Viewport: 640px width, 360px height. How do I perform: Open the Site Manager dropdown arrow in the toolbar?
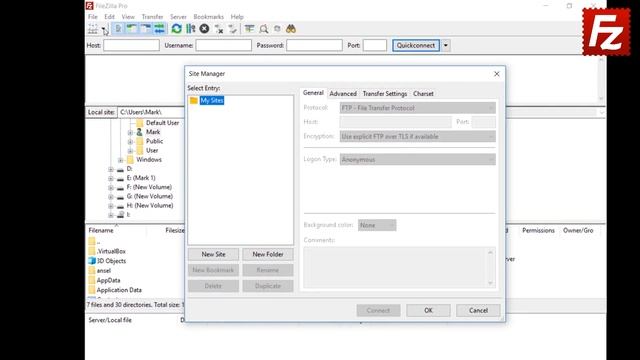pos(104,29)
